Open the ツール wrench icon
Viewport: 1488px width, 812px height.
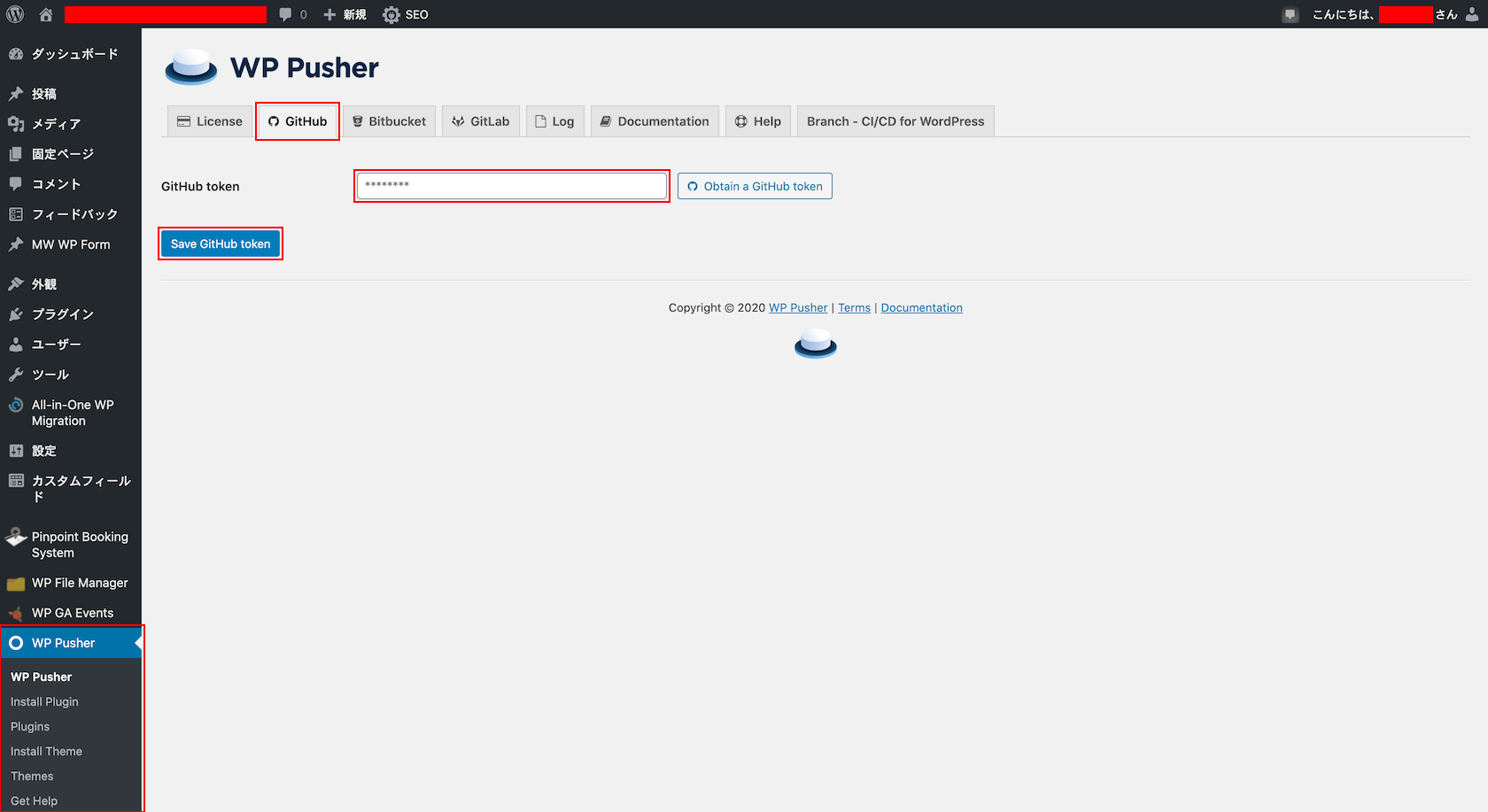point(17,374)
